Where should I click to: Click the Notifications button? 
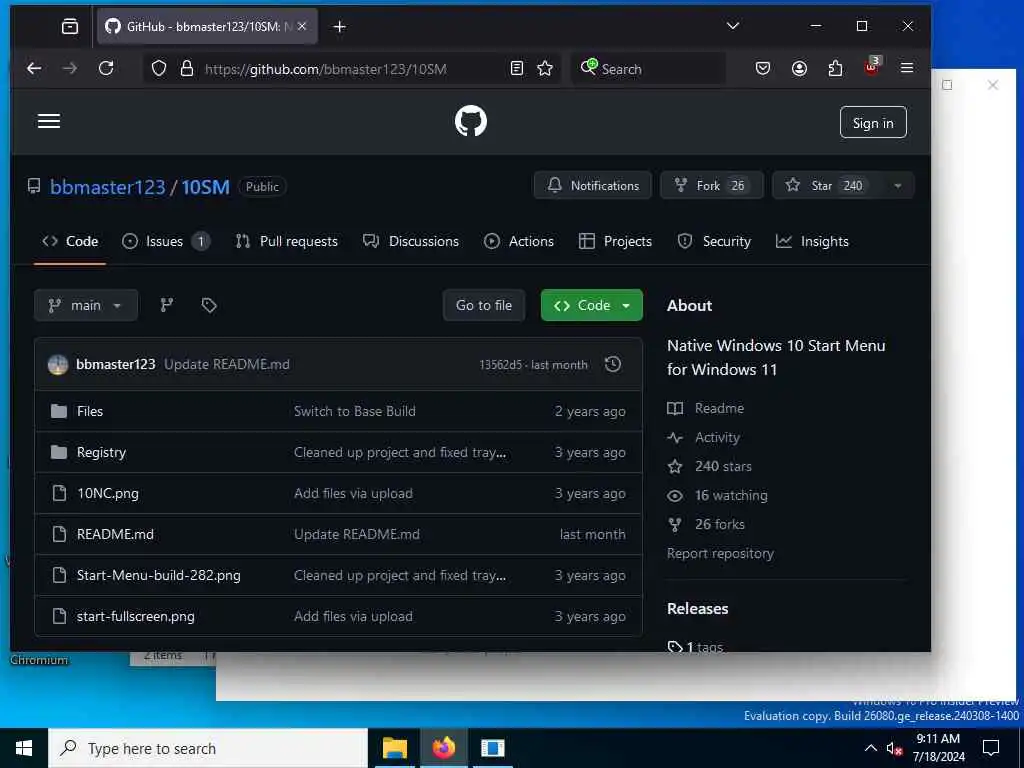pyautogui.click(x=592, y=185)
